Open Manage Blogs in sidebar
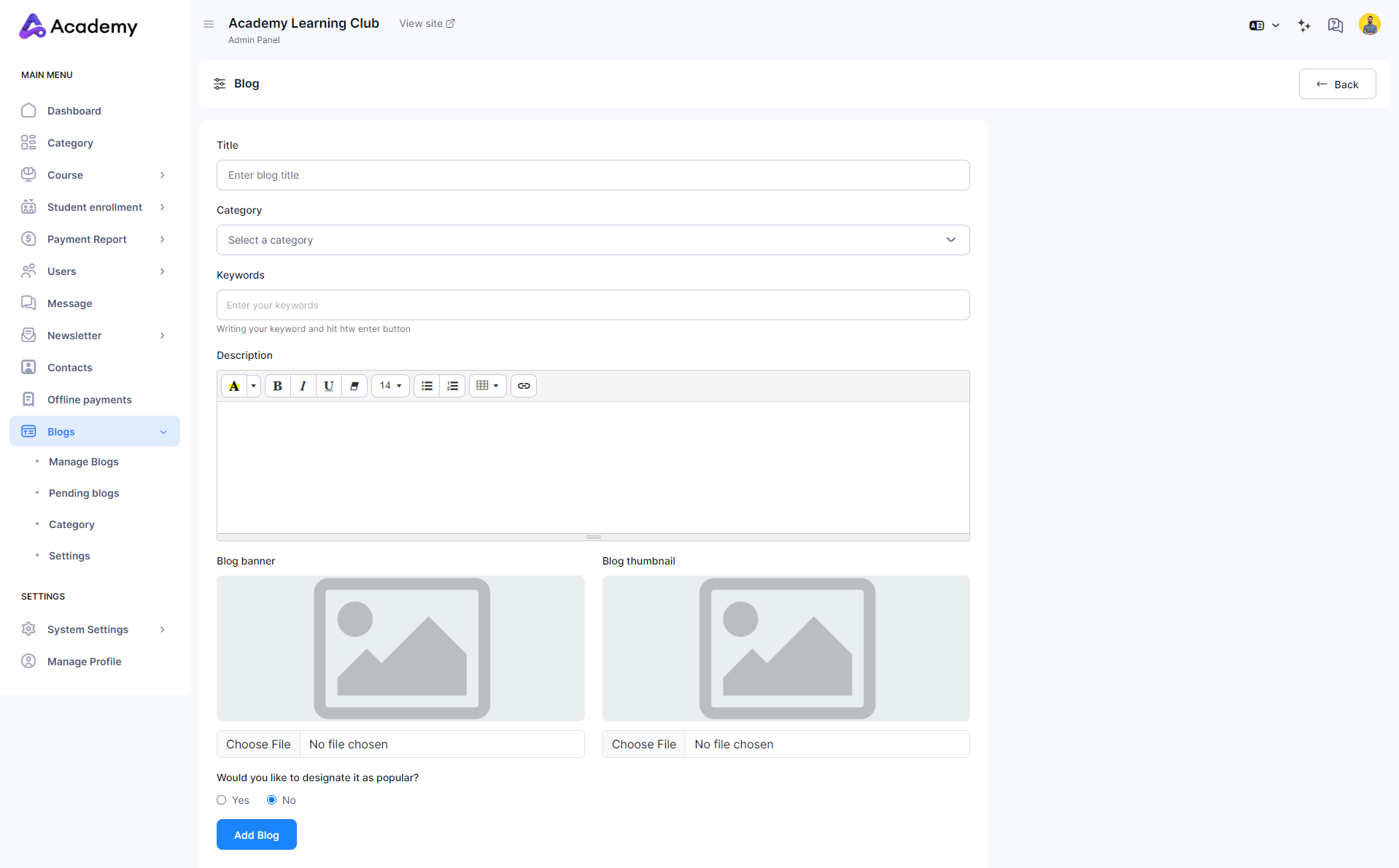 click(83, 462)
